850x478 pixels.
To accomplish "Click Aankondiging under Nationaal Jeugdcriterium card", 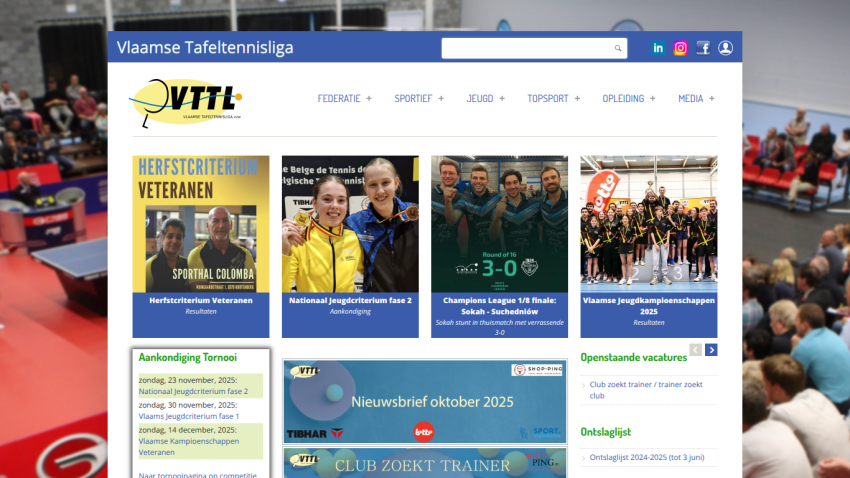I will point(350,312).
